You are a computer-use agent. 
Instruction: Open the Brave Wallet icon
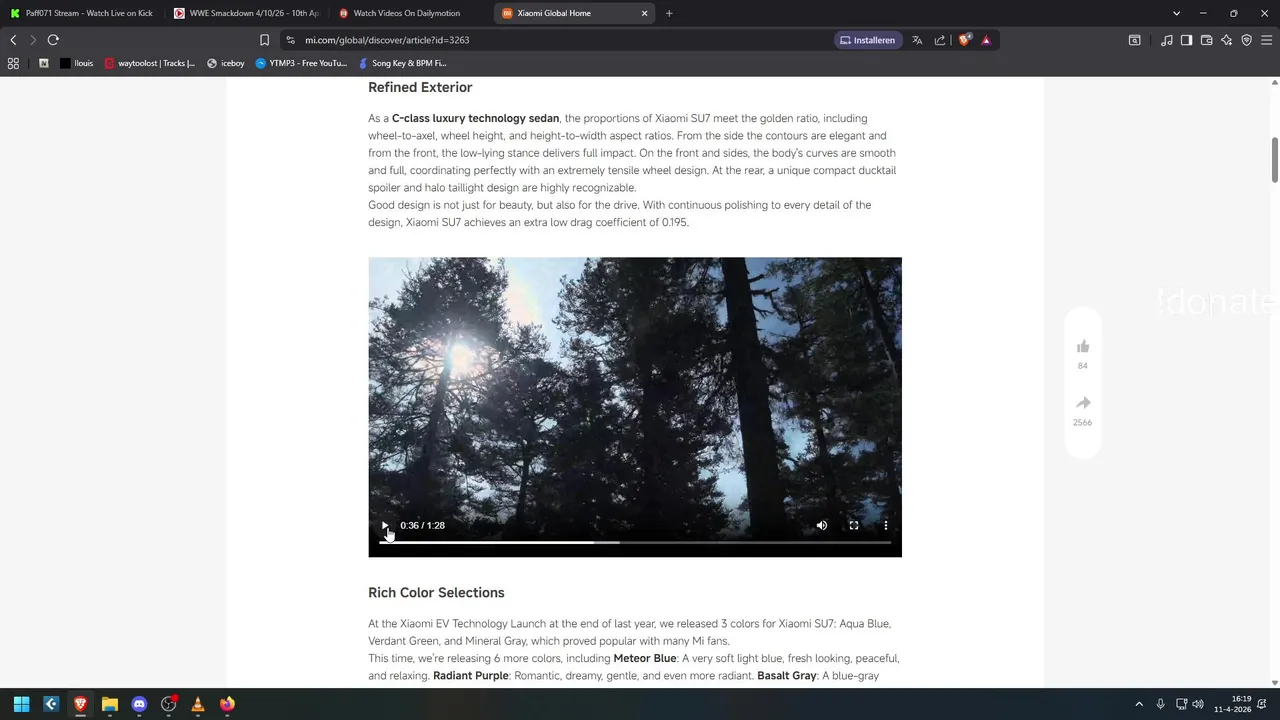[x=1207, y=40]
